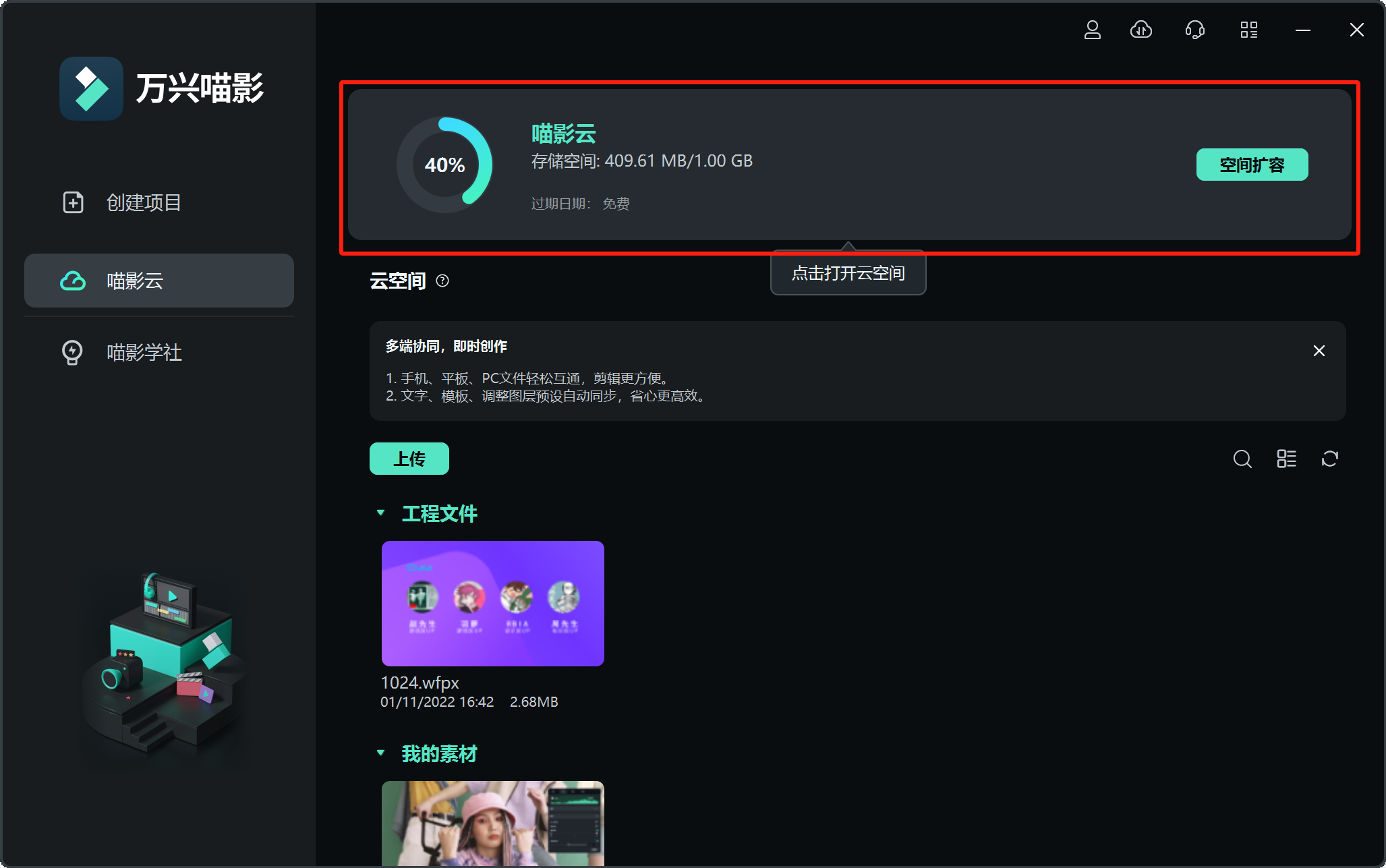Dismiss the 多端协同 tips banner
The image size is (1386, 868).
tap(1319, 351)
